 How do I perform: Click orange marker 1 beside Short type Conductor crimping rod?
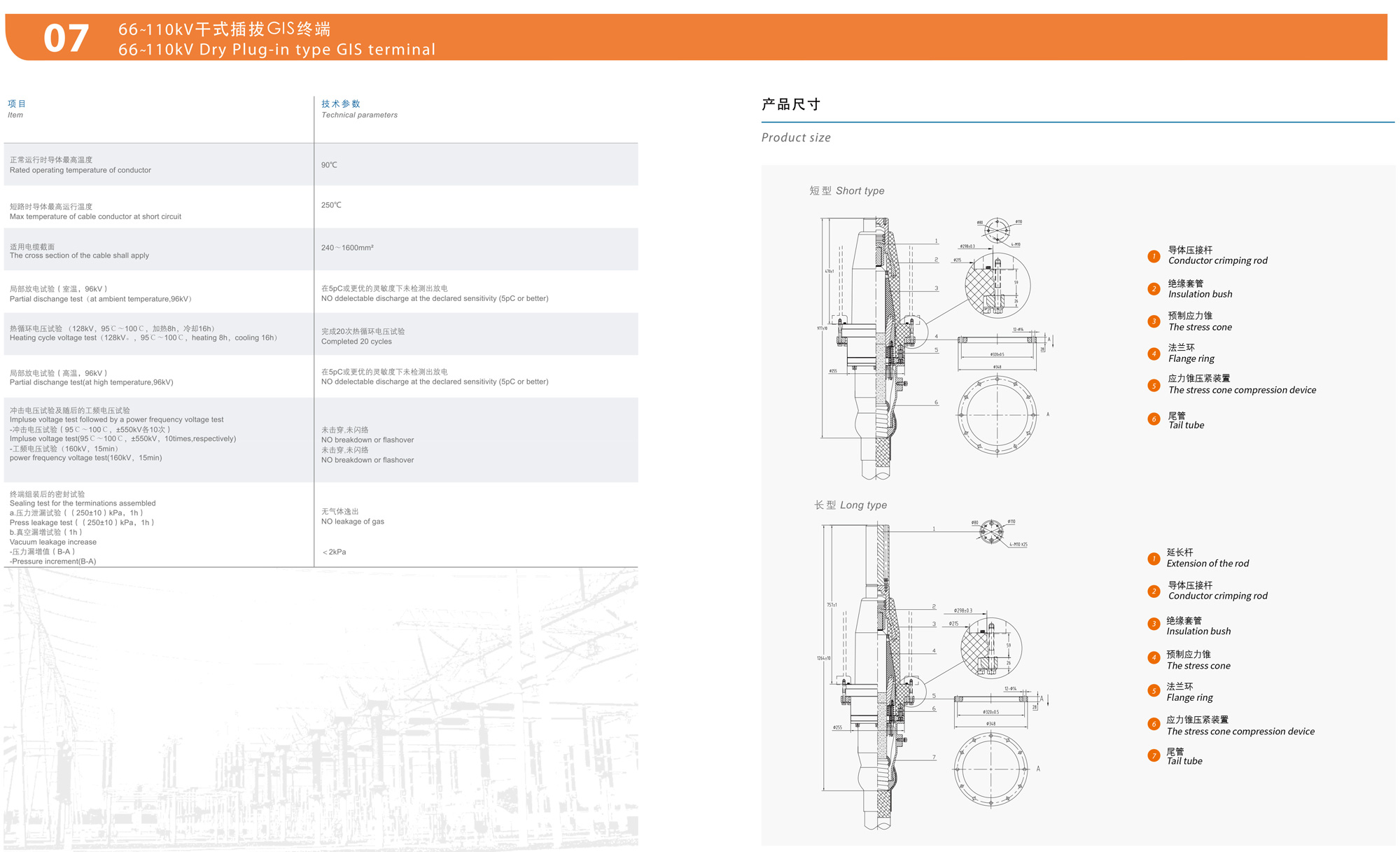click(1154, 256)
